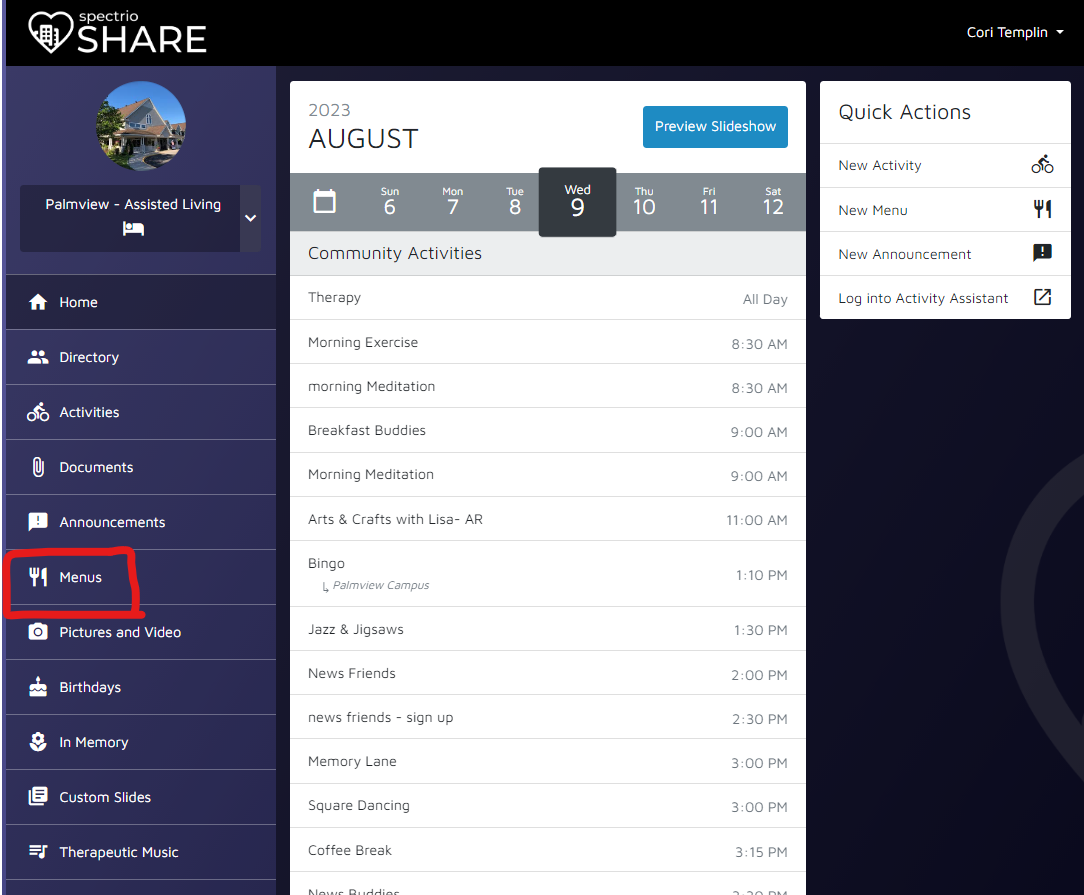Open Activity Assistant via its external-link icon
Screen dimensions: 1084x895
click(x=1042, y=297)
